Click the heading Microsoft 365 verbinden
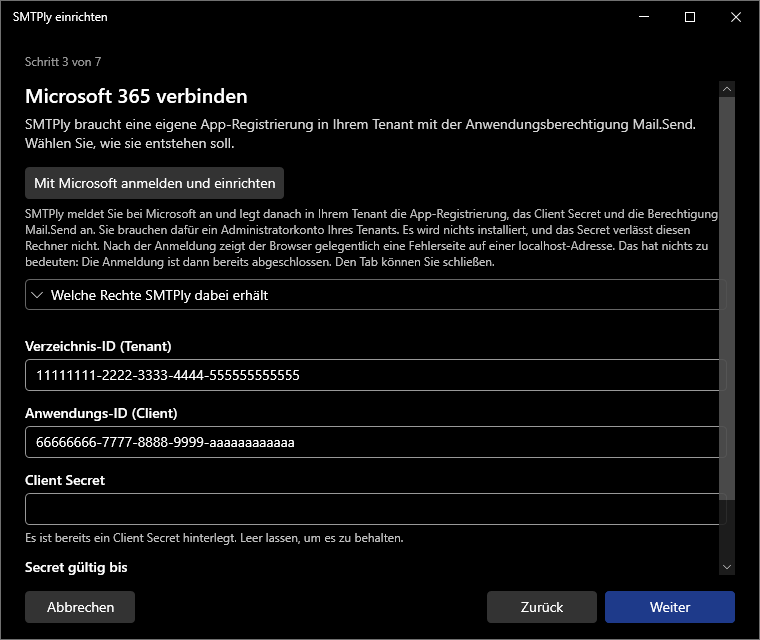The image size is (760, 640). 136,96
